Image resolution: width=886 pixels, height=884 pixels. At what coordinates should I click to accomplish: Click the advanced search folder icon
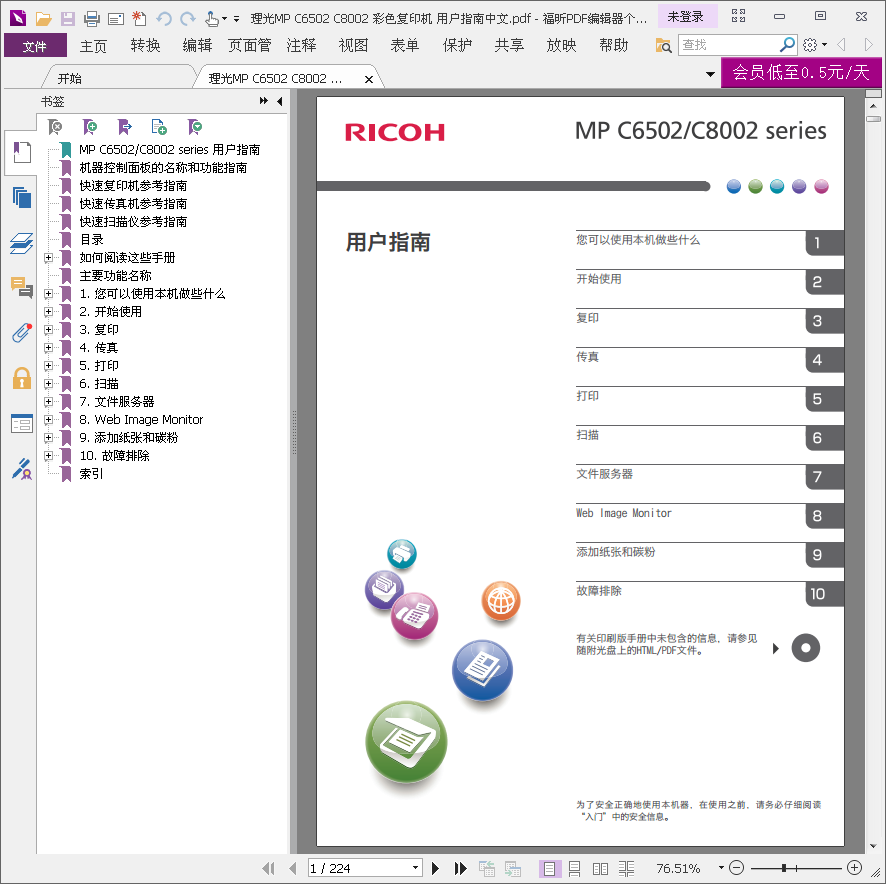[663, 45]
